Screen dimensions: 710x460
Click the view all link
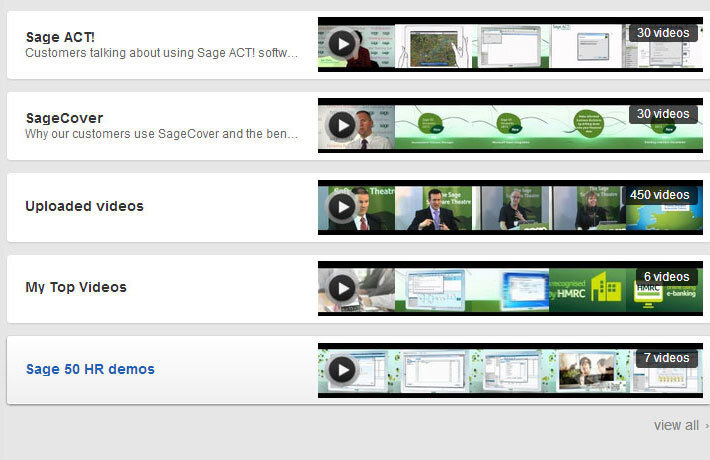pyautogui.click(x=676, y=425)
